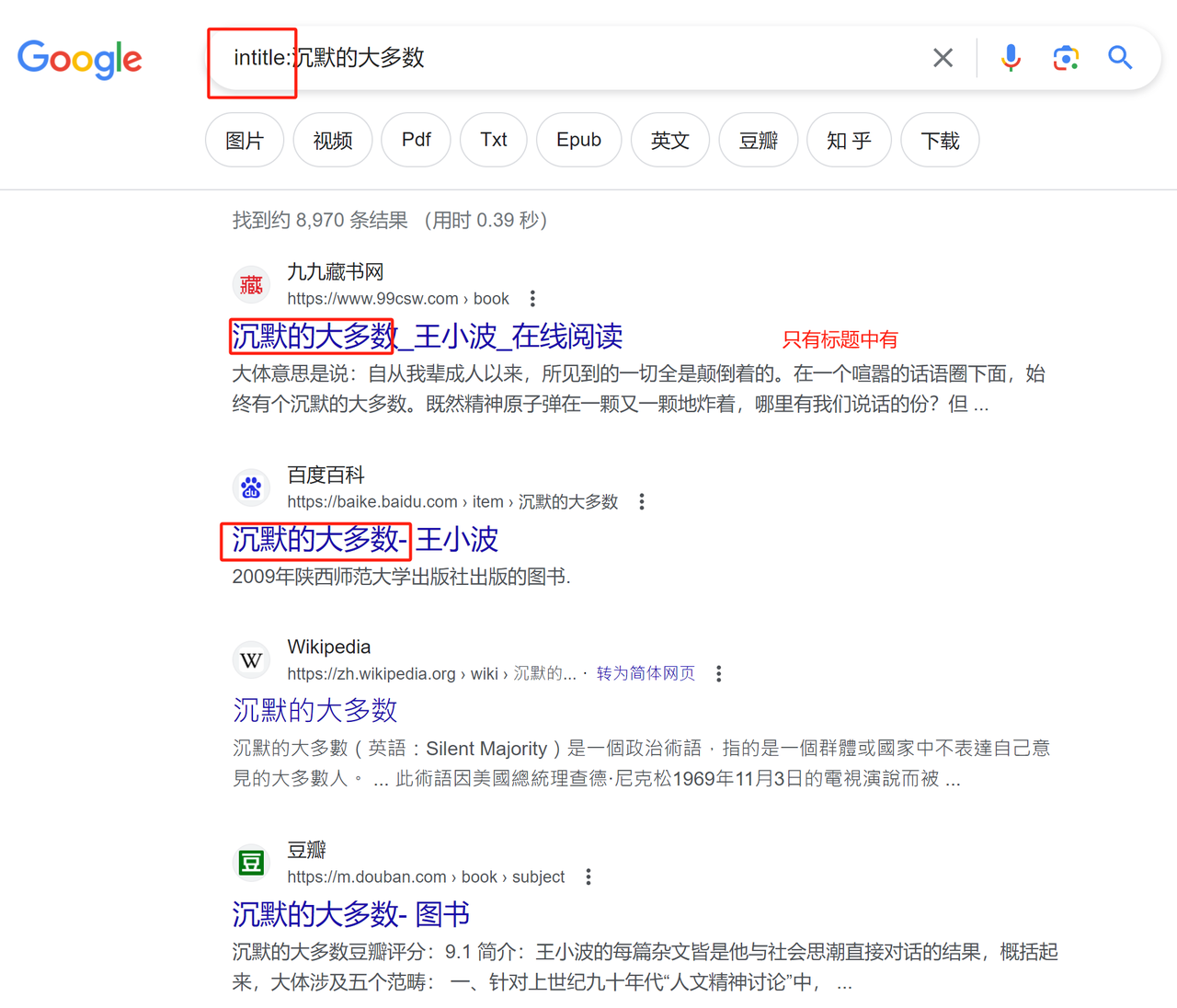This screenshot has height=1008, width=1177.
Task: Open the 百度百科 result favicon
Action: click(251, 488)
